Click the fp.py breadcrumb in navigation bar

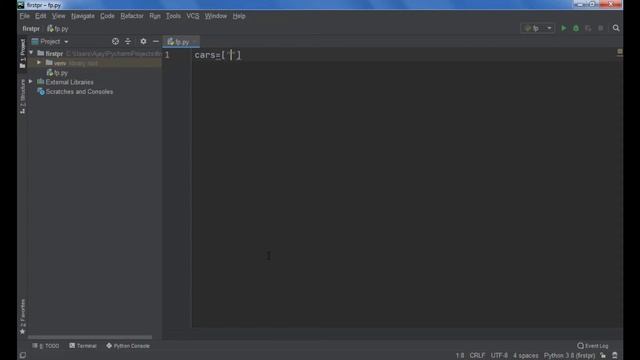click(58, 29)
